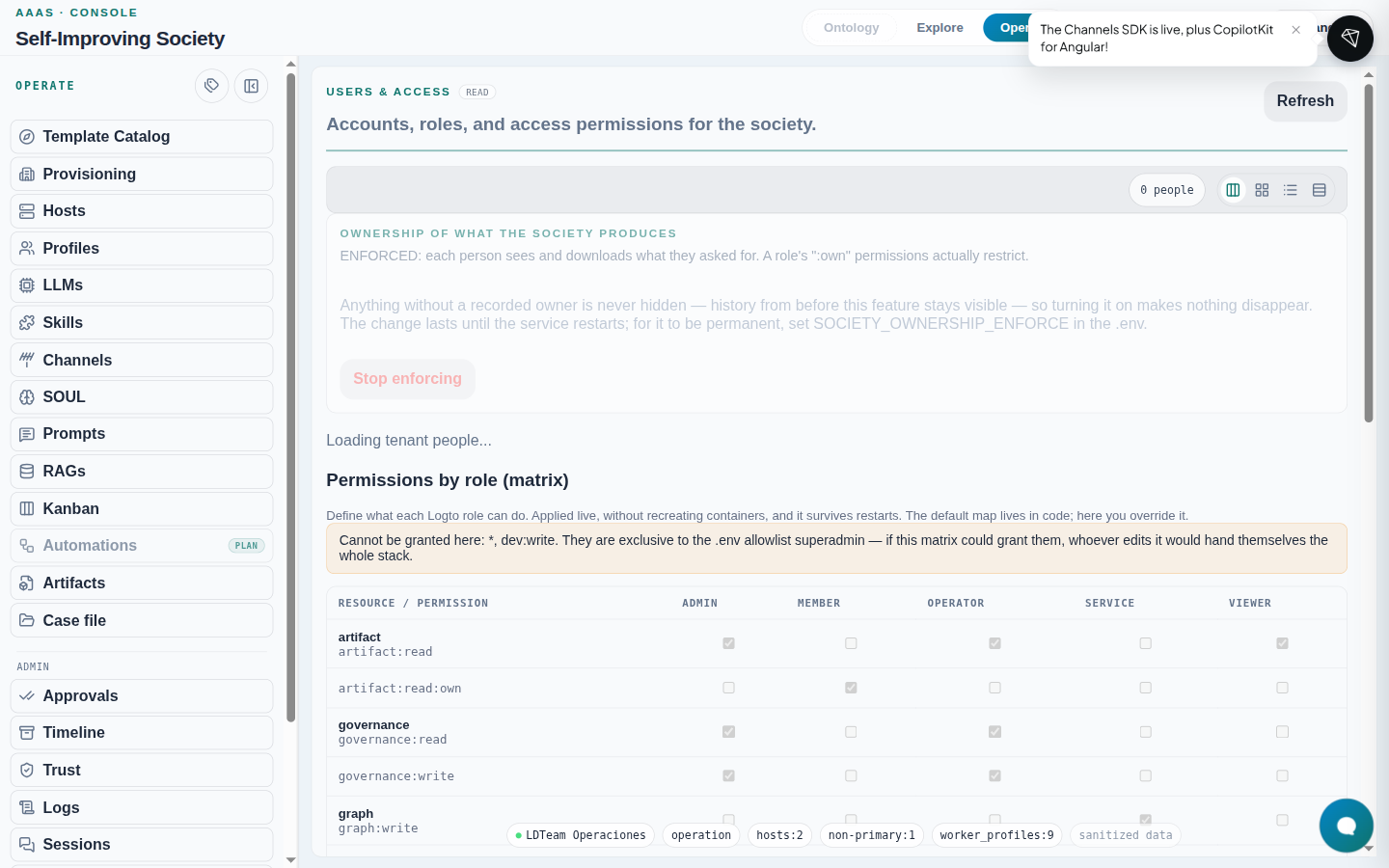Open the LLMs section
1389x868 pixels.
142,285
